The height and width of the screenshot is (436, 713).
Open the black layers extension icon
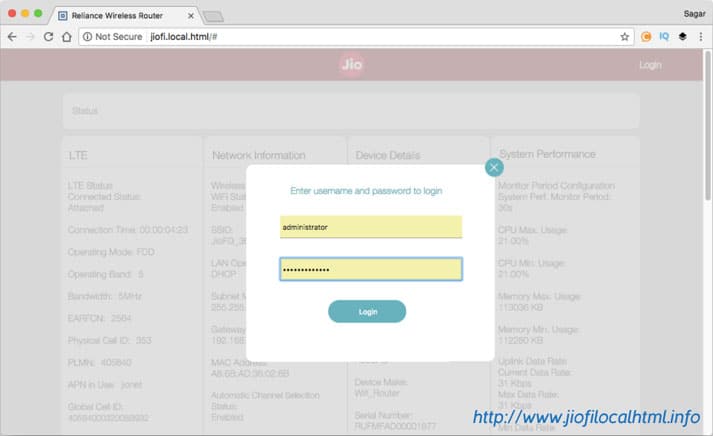[683, 36]
